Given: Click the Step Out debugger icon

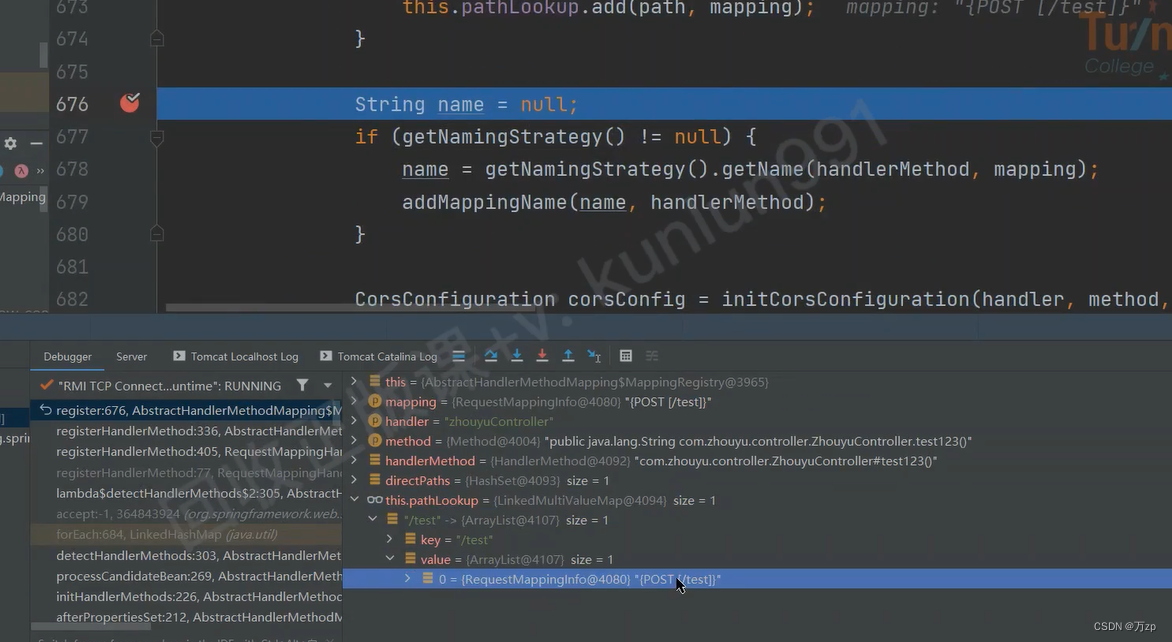Looking at the screenshot, I should (568, 356).
